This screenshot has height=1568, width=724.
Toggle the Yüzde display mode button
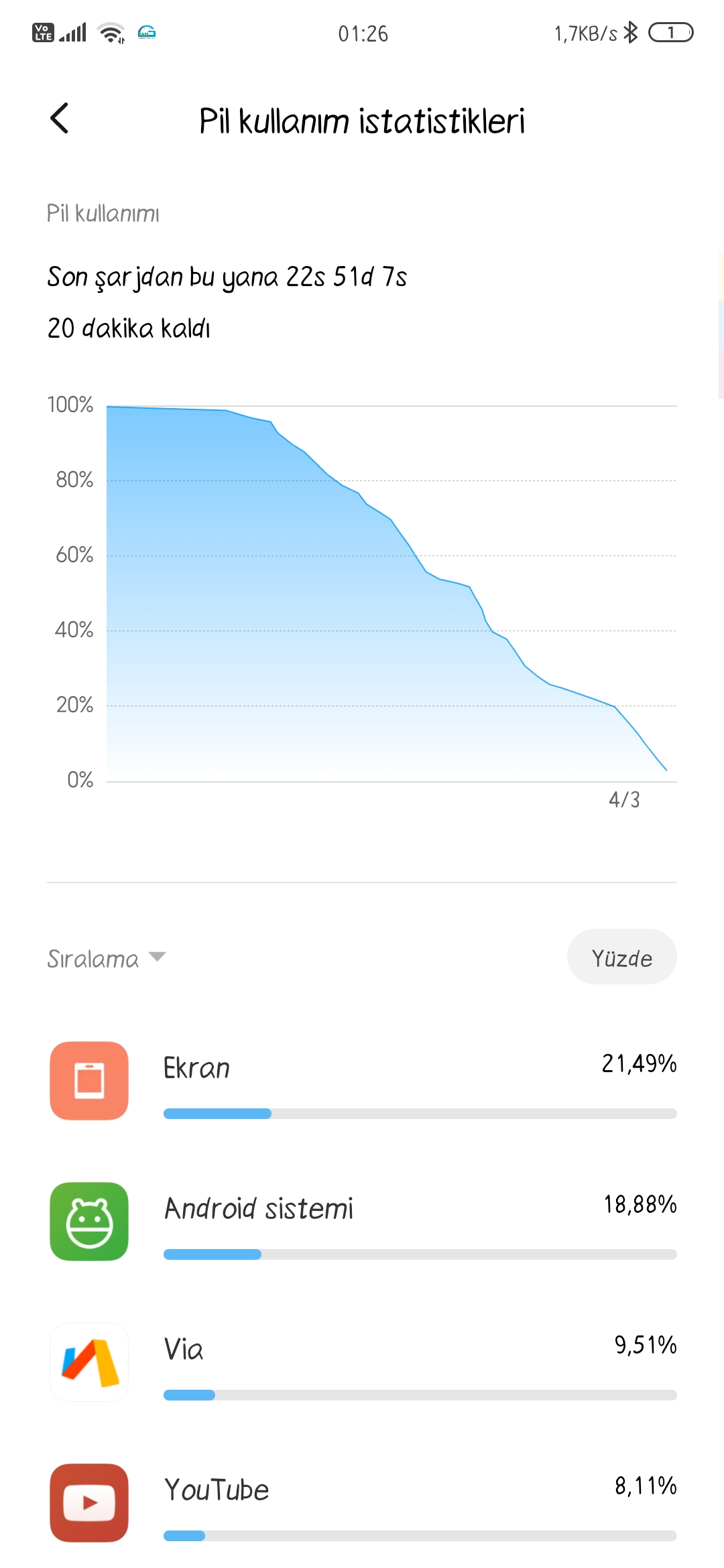(621, 957)
